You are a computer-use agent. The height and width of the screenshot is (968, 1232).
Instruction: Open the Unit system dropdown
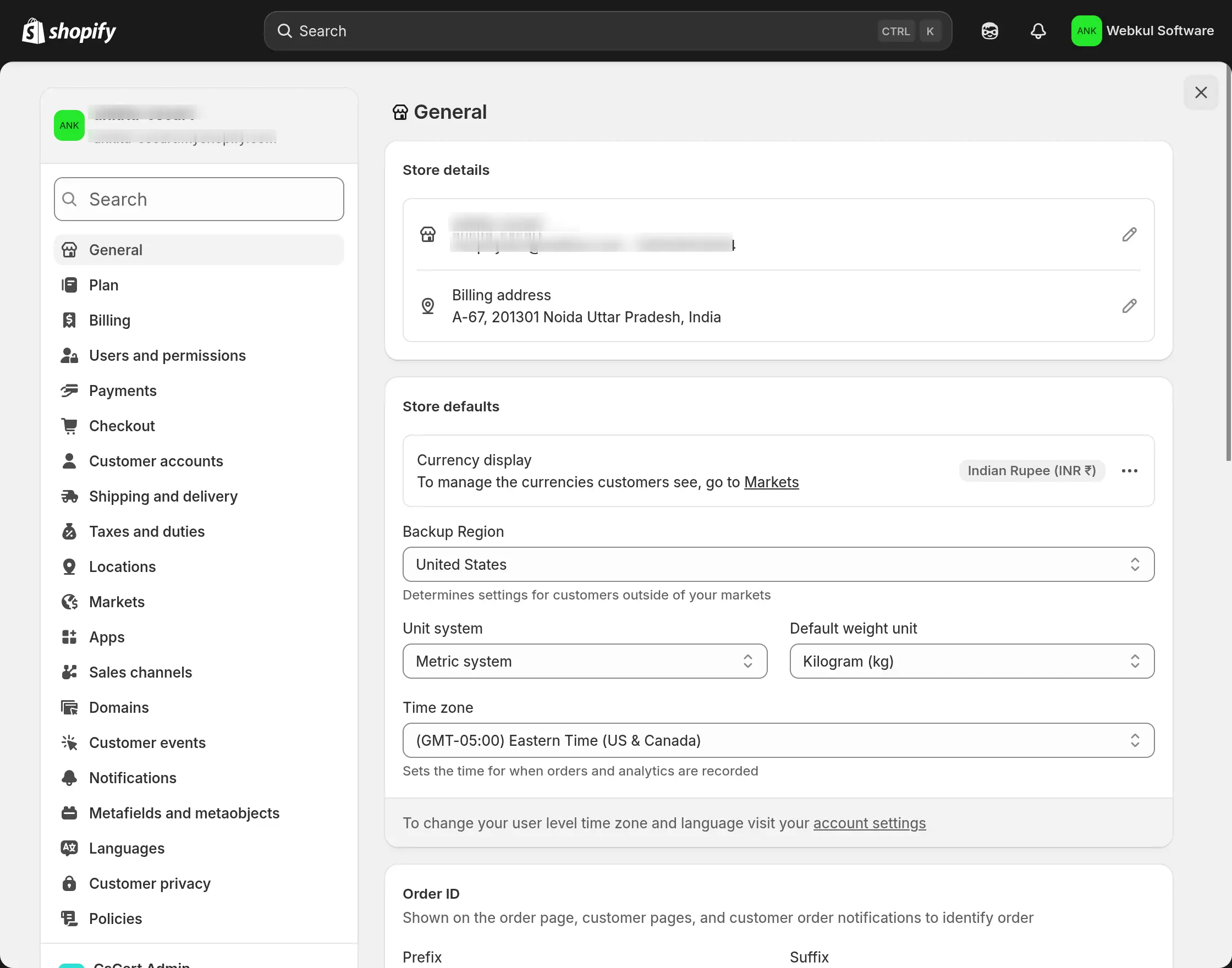pos(584,662)
